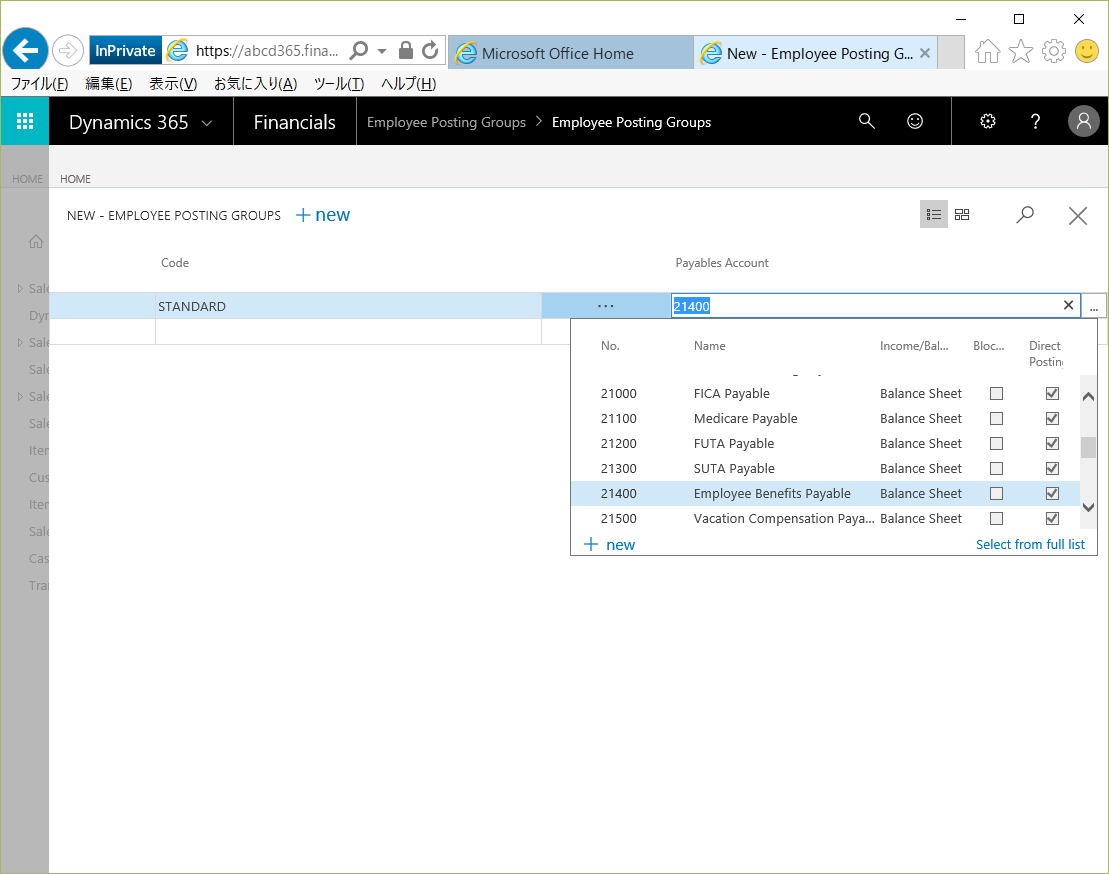
Task: Click the + new action link
Action: 323,215
